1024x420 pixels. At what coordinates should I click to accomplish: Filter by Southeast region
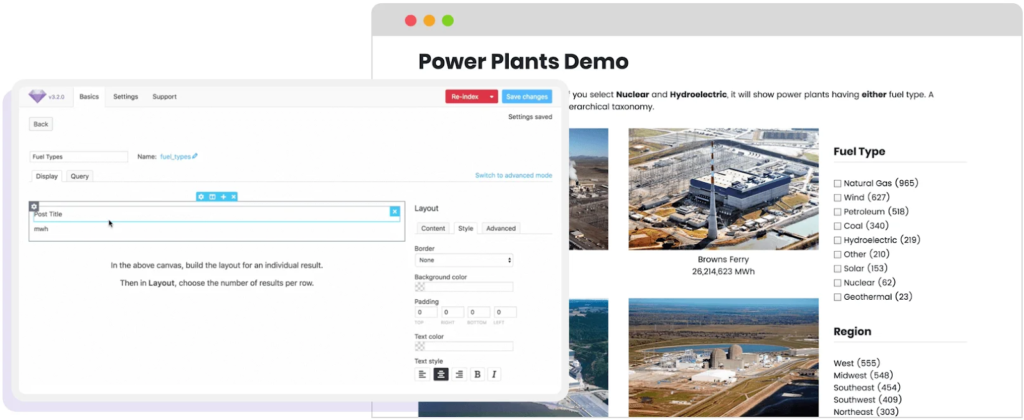(x=866, y=387)
